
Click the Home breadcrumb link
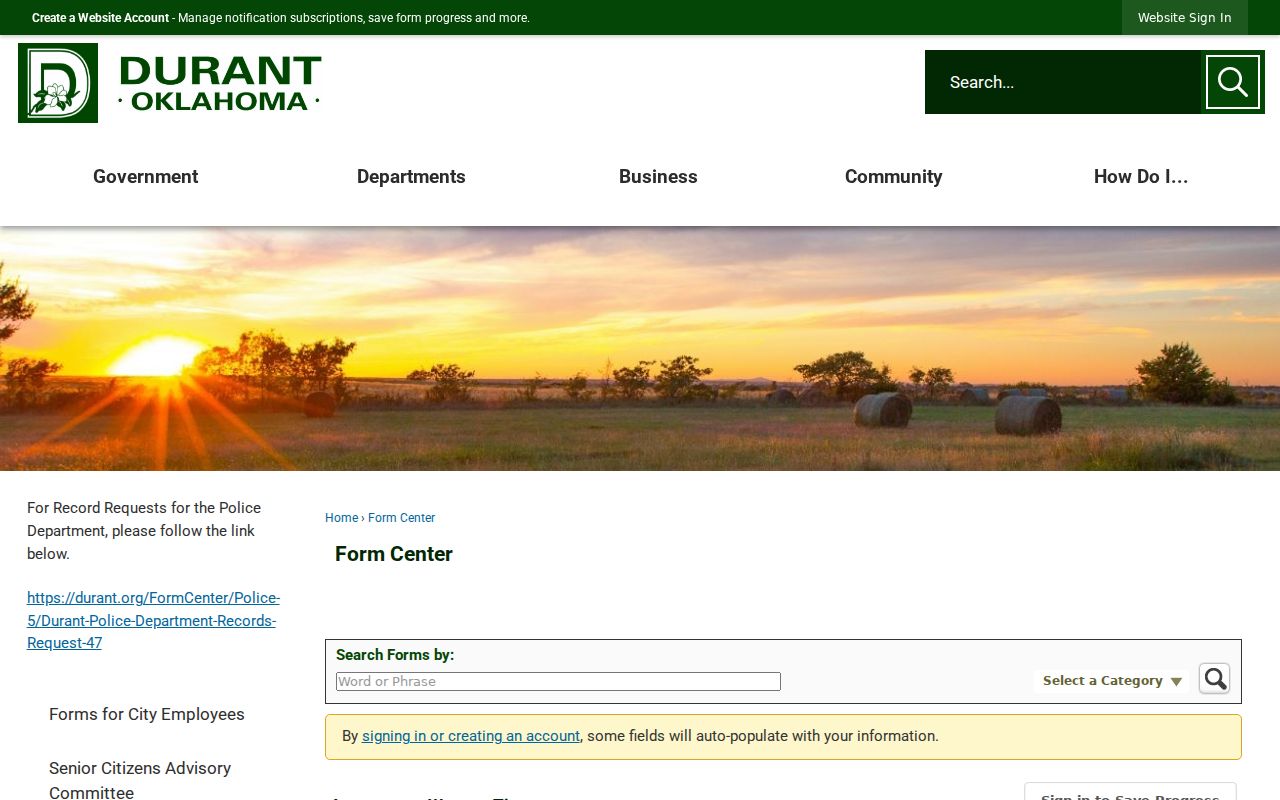point(341,518)
